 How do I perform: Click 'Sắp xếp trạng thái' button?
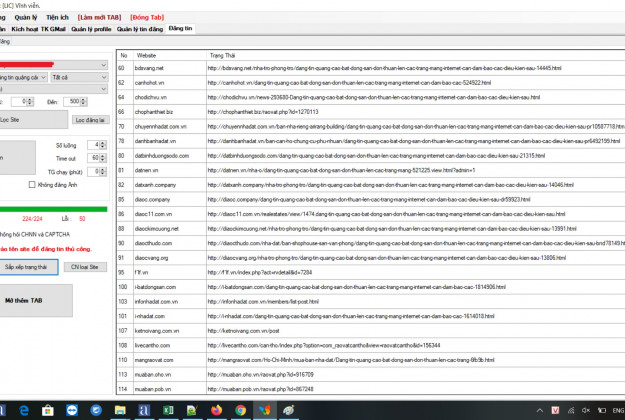[28, 267]
